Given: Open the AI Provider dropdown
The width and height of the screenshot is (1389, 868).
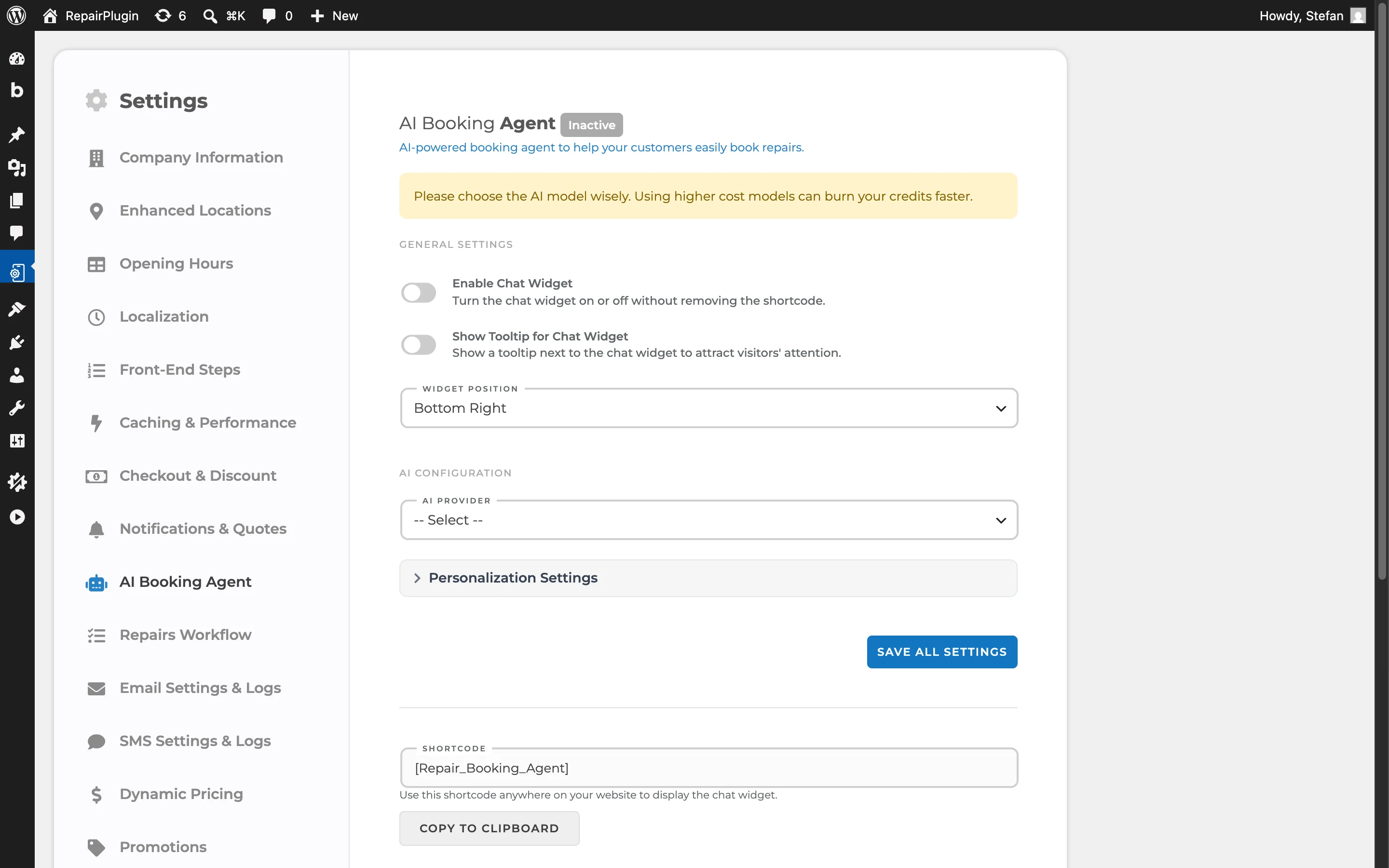Looking at the screenshot, I should 709,520.
